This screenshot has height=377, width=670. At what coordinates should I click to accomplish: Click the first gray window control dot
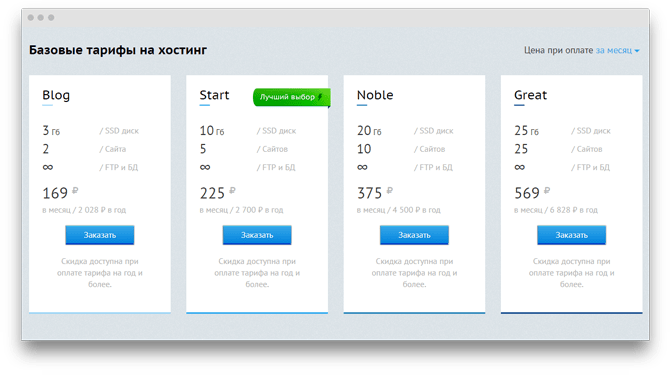pos(31,18)
